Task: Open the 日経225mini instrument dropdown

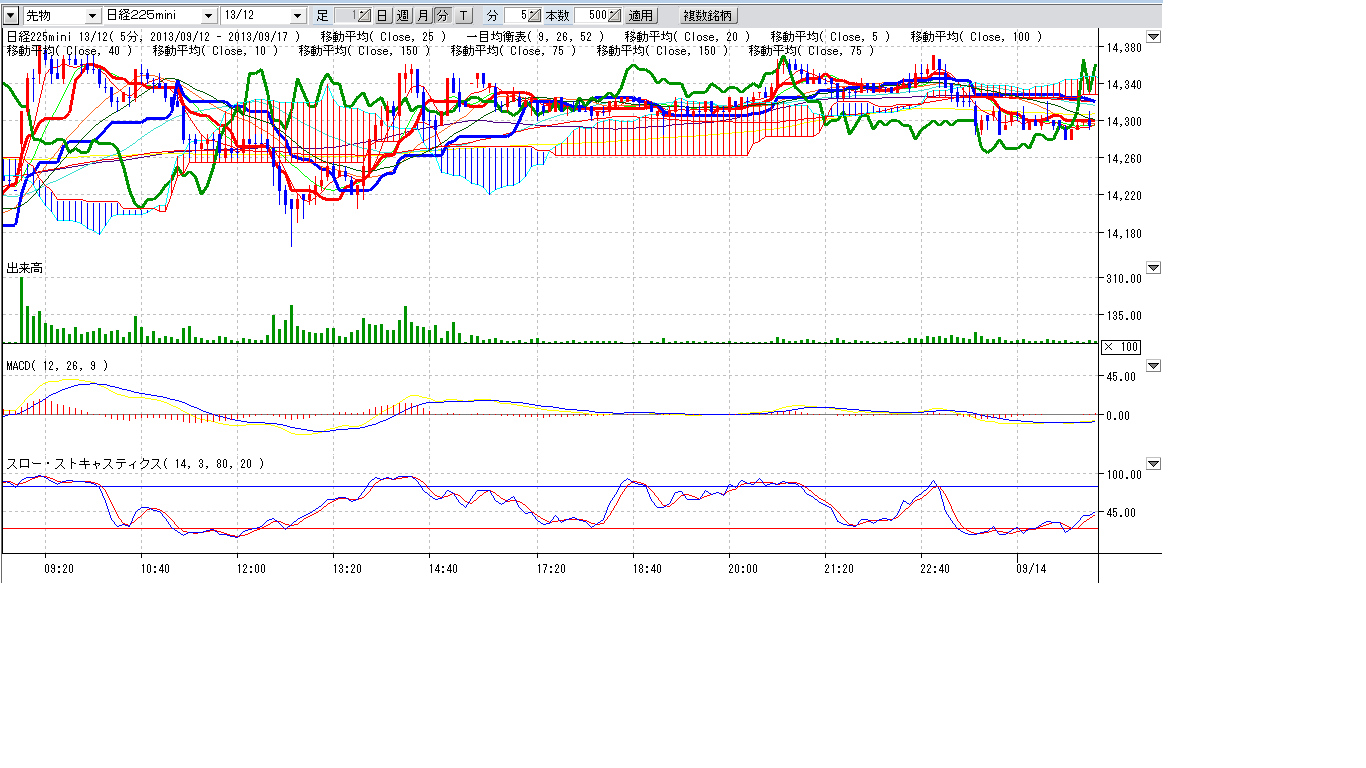Action: (x=208, y=16)
